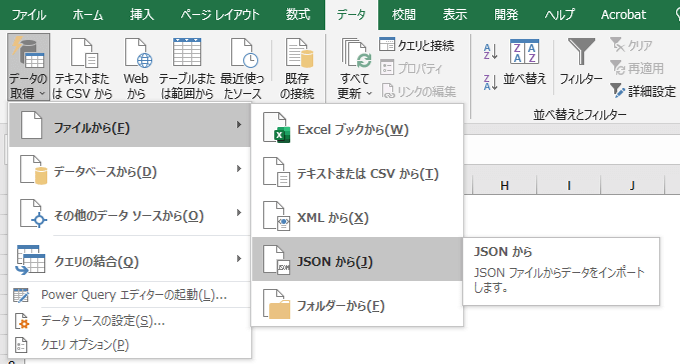
Task: Click テキストまたは CSV から ribbon icon
Action: click(82, 67)
